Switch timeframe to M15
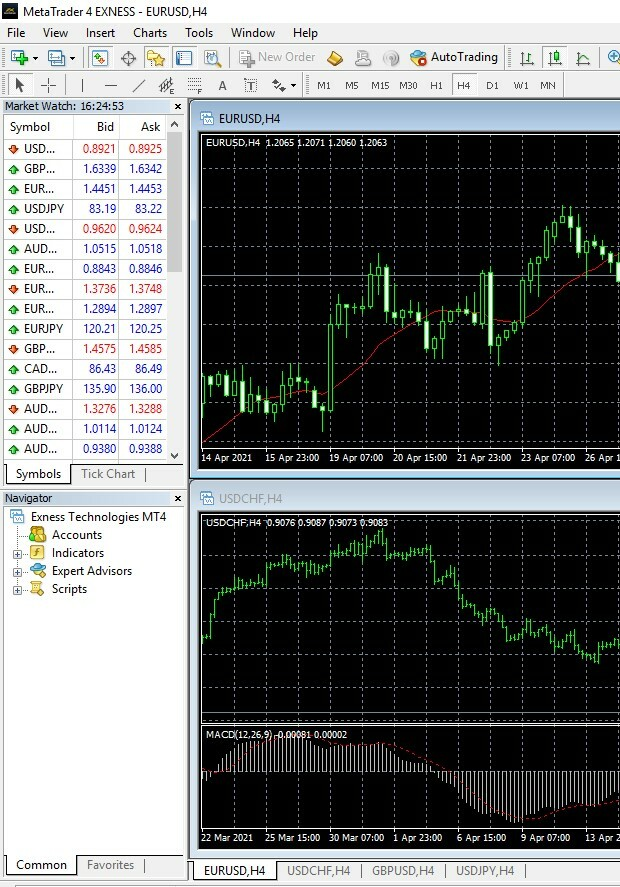The image size is (620, 887). (380, 85)
